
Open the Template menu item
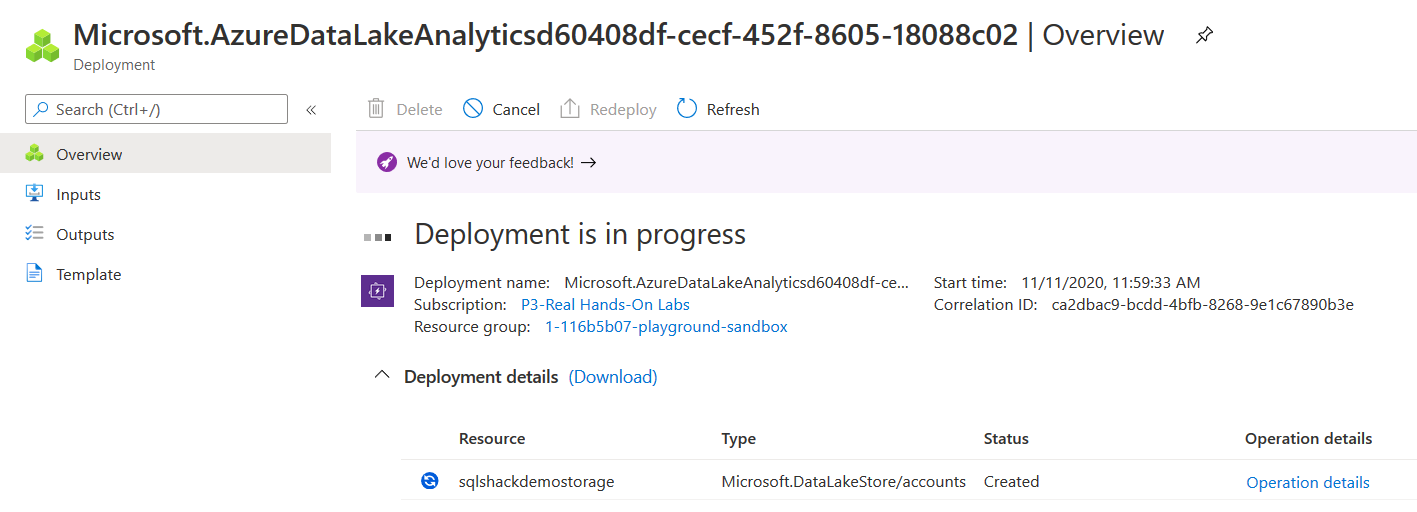pos(88,274)
